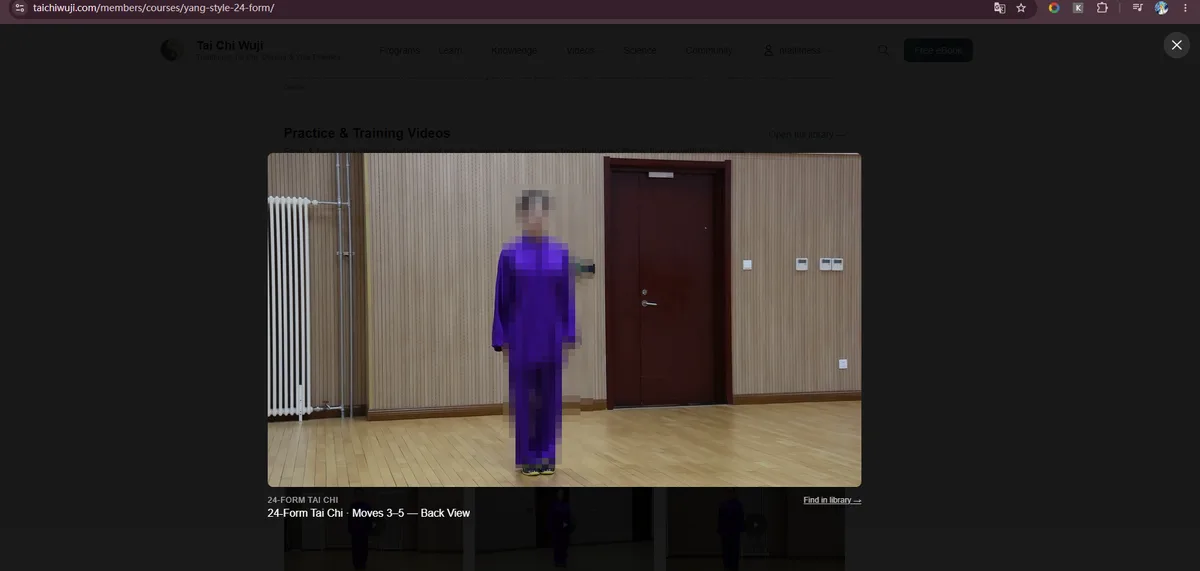
Task: Open the browser profile avatar
Action: (x=1161, y=7)
